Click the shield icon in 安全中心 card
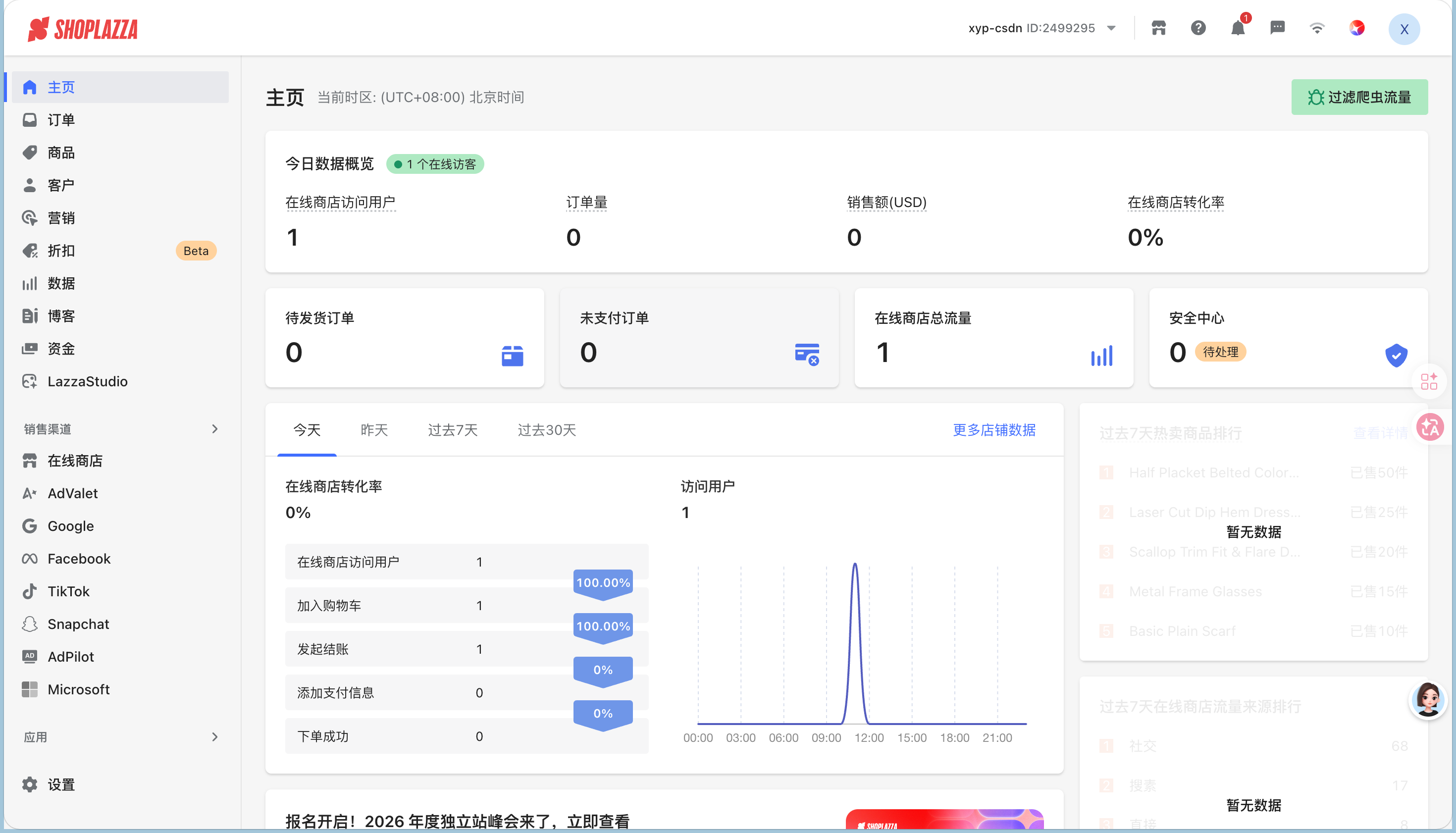The width and height of the screenshot is (1456, 833). tap(1396, 355)
